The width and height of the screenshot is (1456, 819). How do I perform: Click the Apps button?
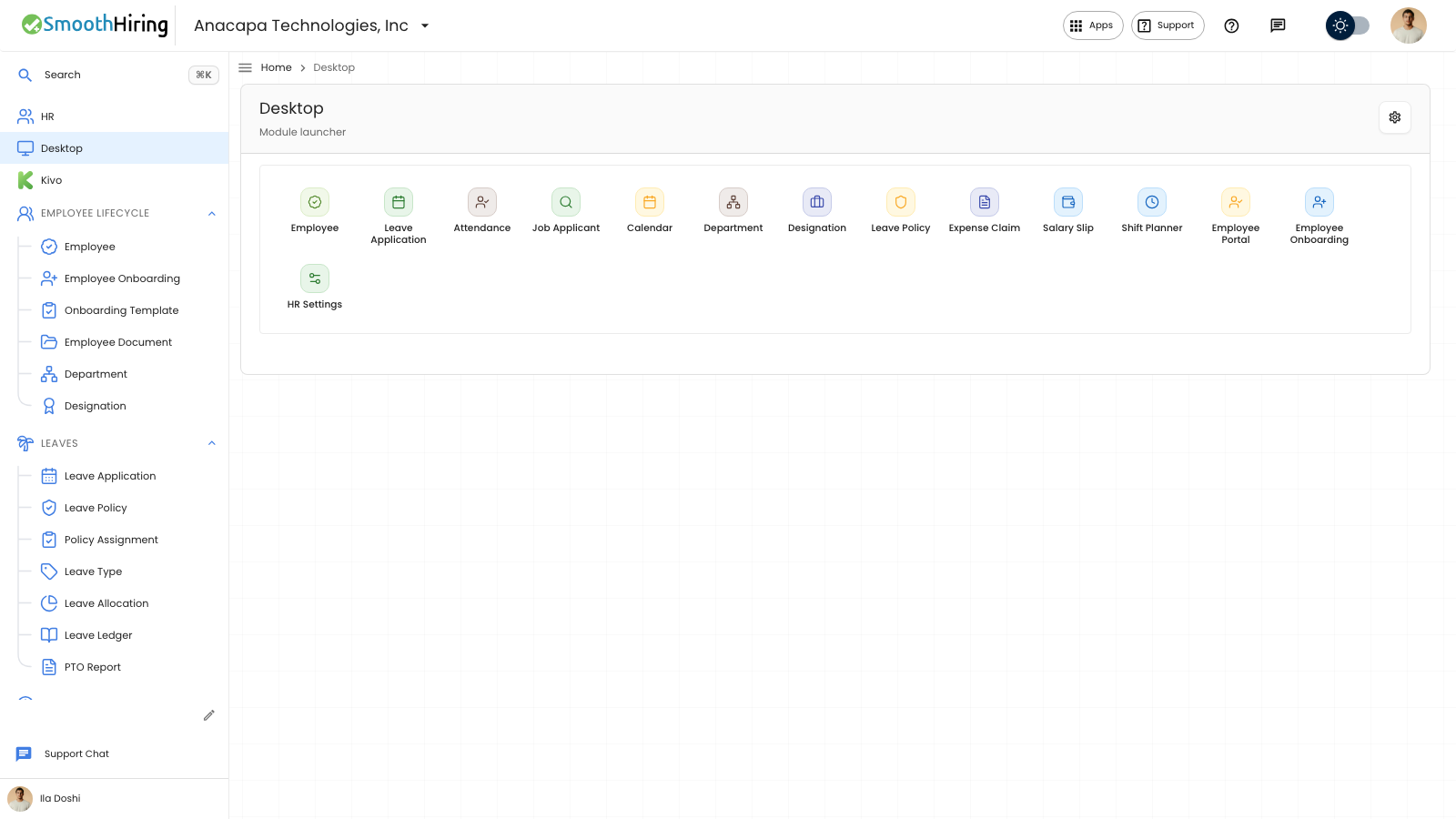click(x=1093, y=25)
